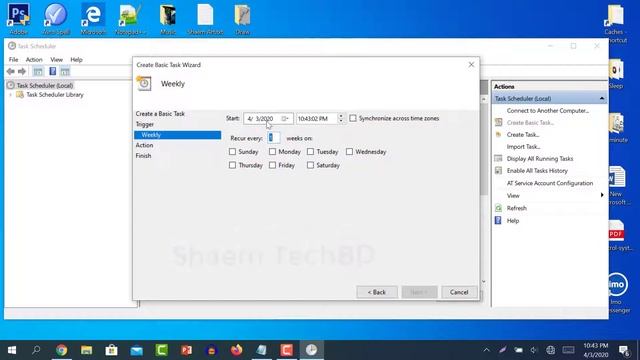
Task: Click the imo messenger desktop icon
Action: coord(617,284)
